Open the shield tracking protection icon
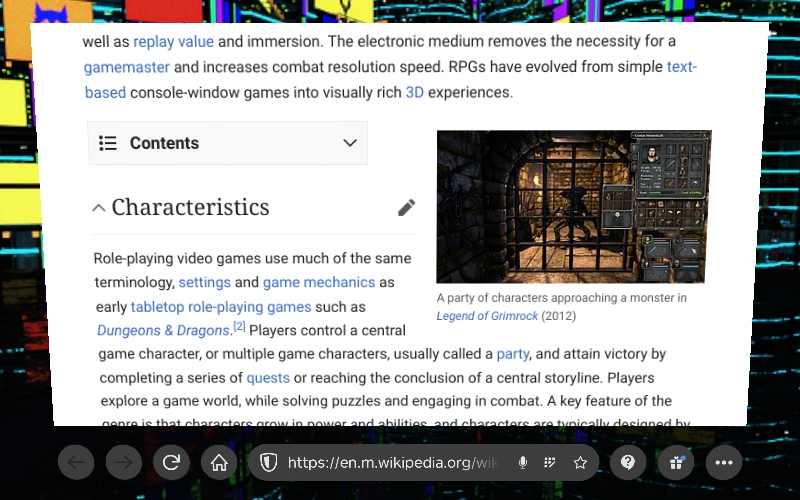 [268, 463]
